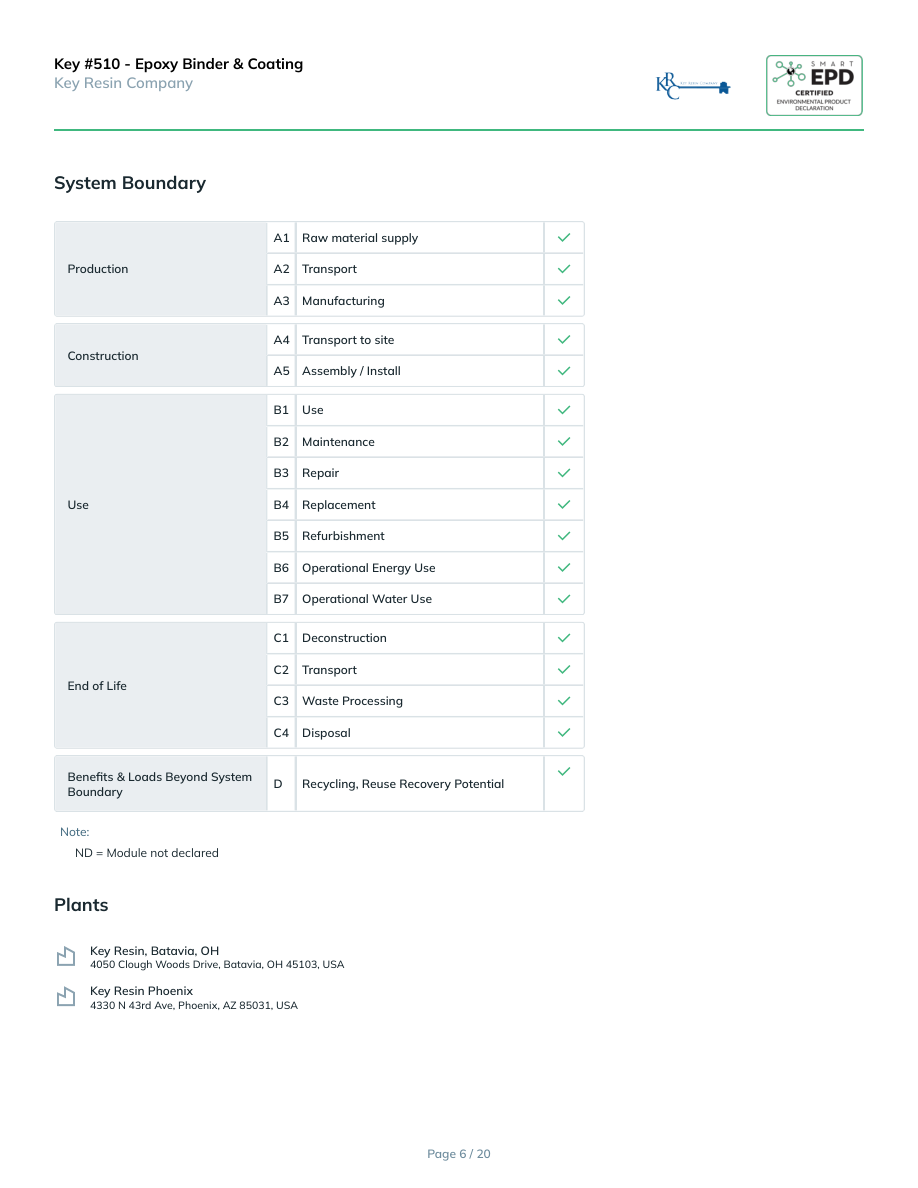Click the Plants section heading
Image resolution: width=918 pixels, height=1188 pixels.
point(81,905)
